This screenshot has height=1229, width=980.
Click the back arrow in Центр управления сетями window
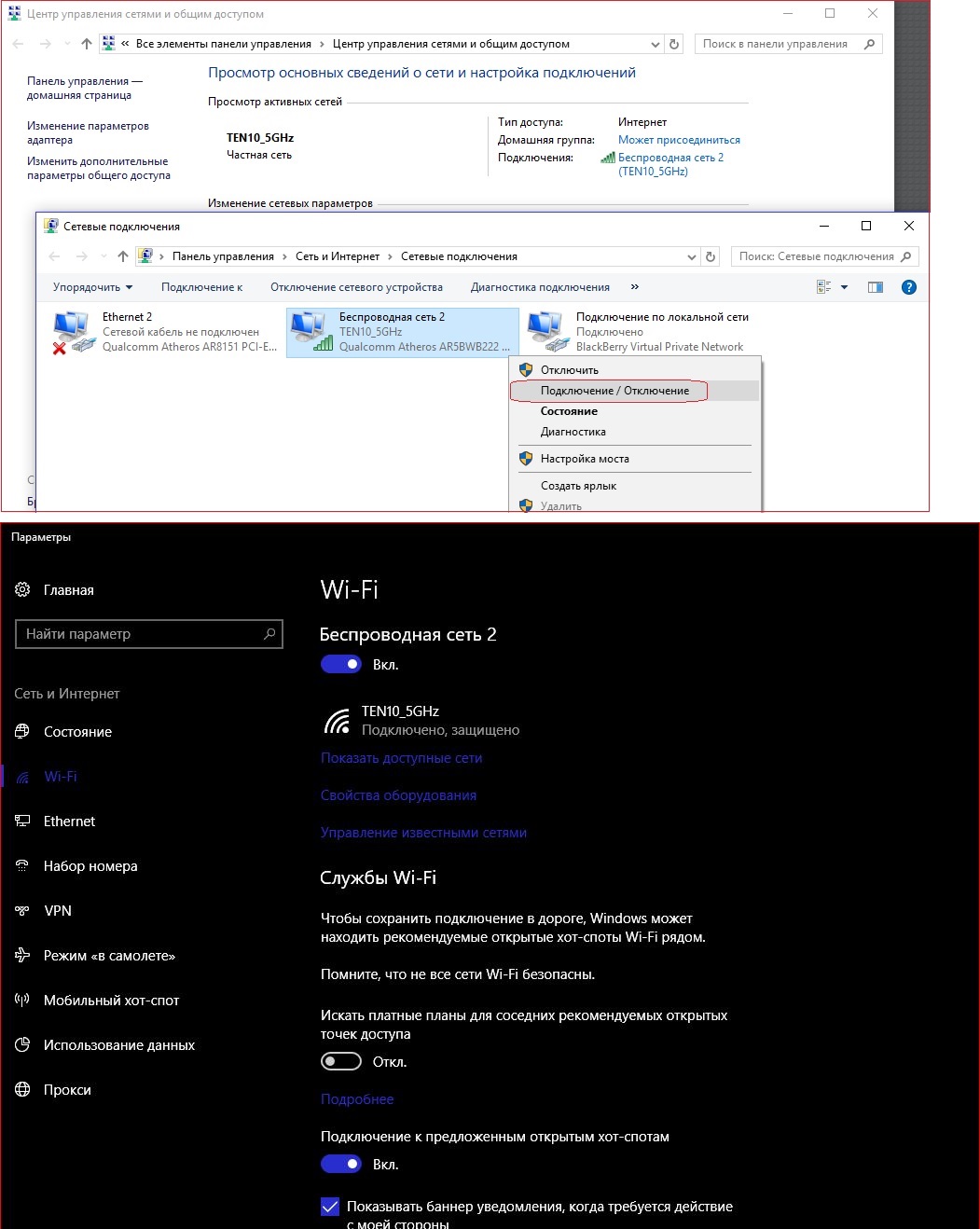(19, 44)
